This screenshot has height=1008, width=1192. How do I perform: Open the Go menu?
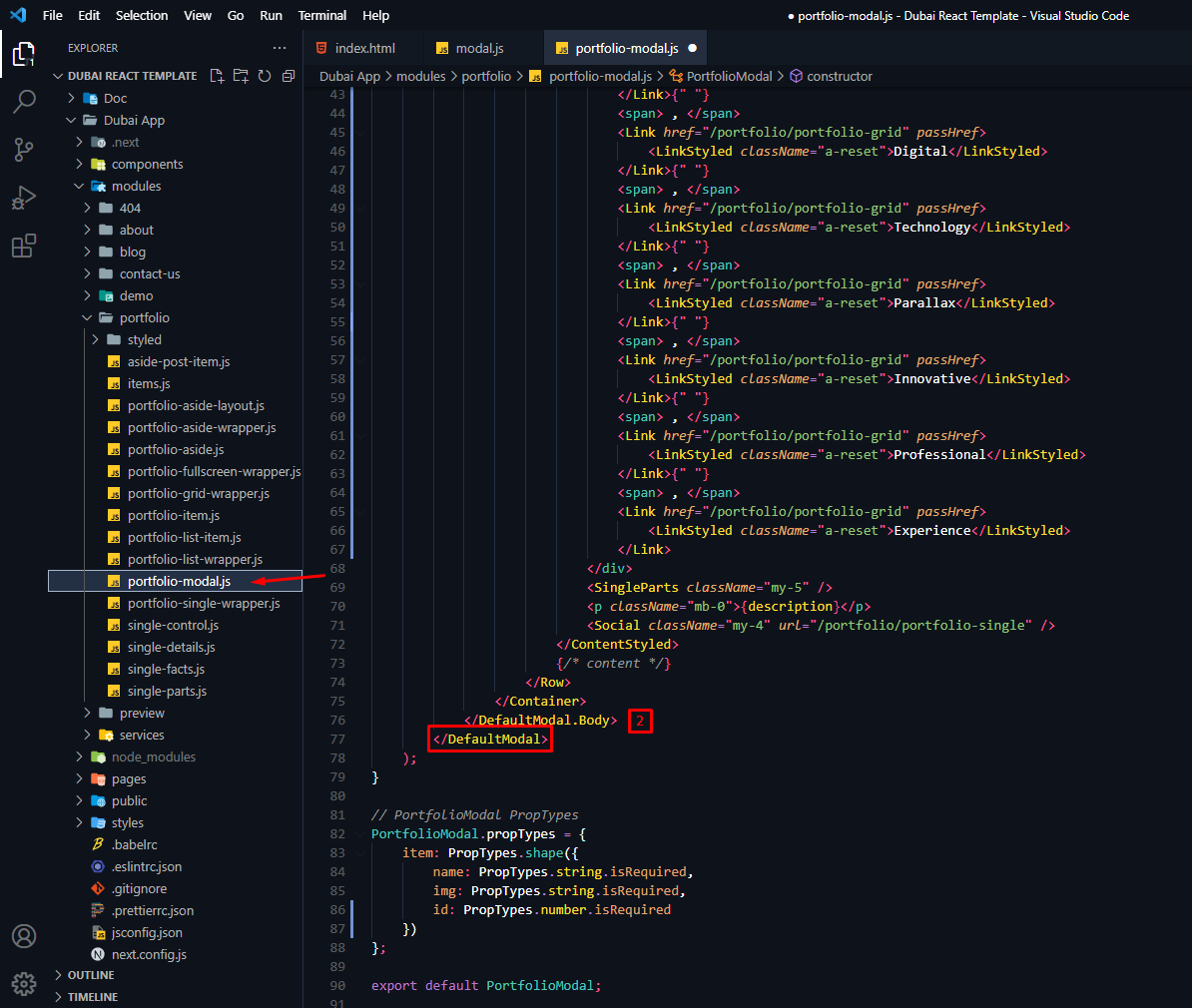click(236, 15)
